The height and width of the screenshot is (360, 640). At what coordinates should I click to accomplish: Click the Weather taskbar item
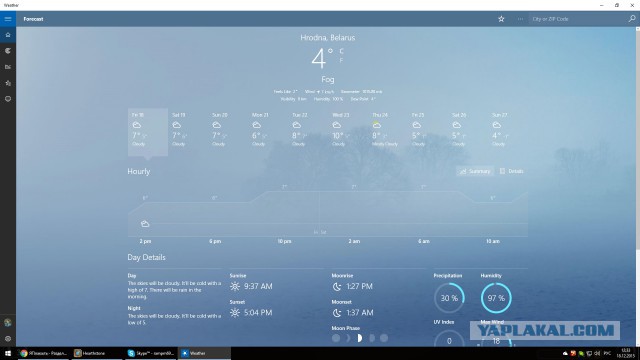204,353
